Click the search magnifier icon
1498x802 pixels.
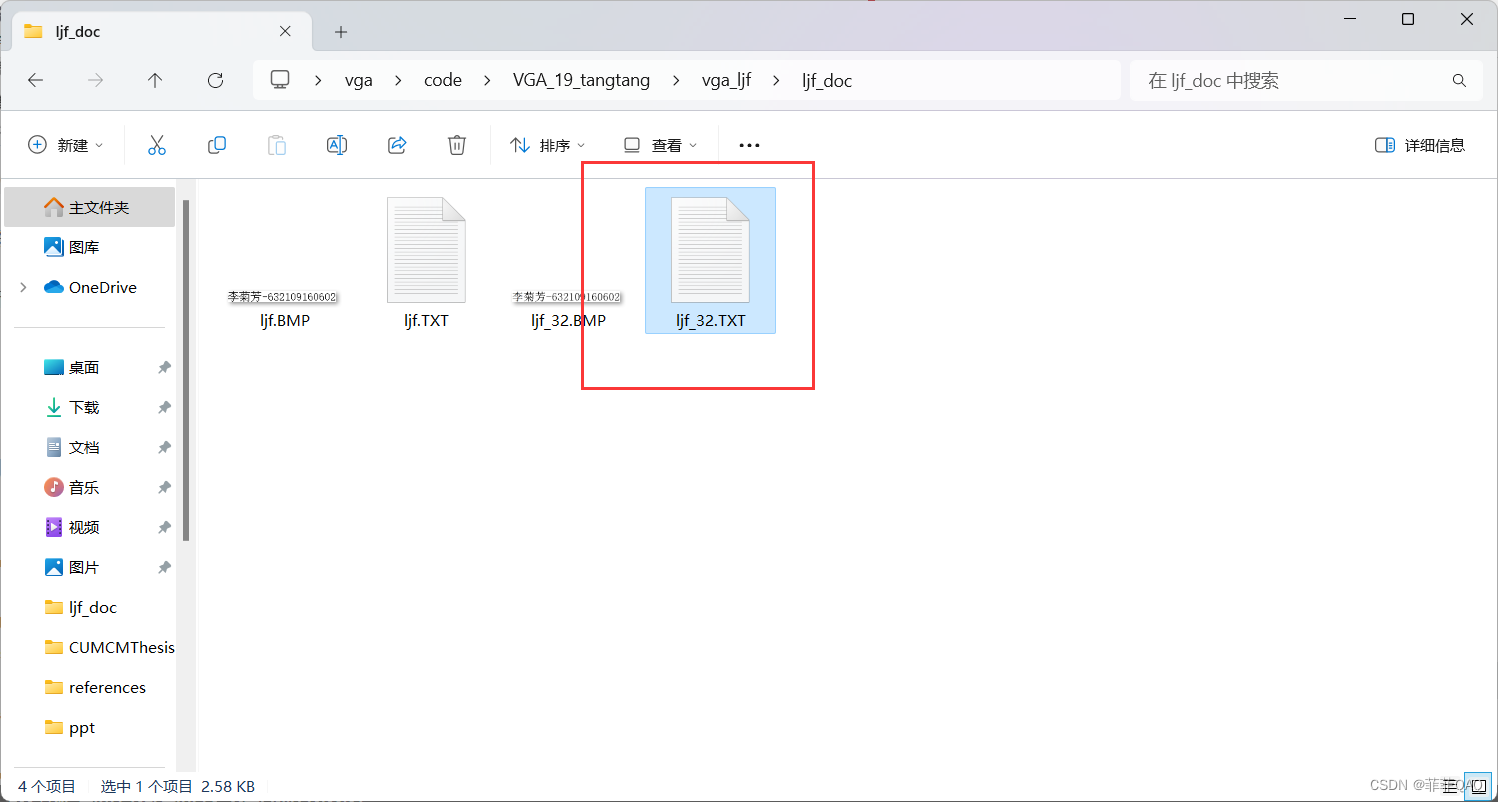(1459, 81)
